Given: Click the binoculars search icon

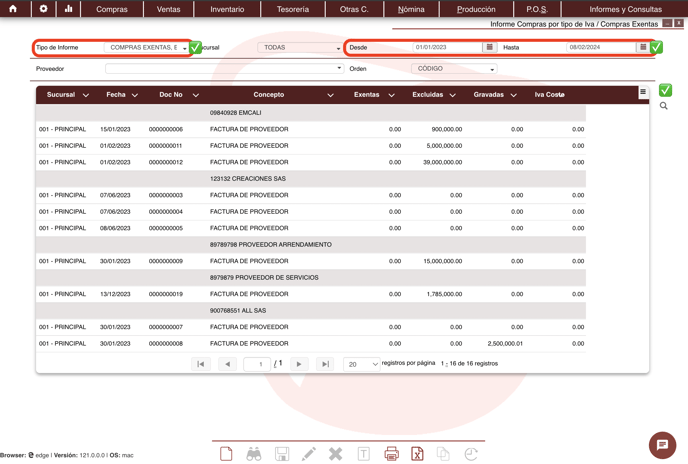Looking at the screenshot, I should pyautogui.click(x=254, y=454).
